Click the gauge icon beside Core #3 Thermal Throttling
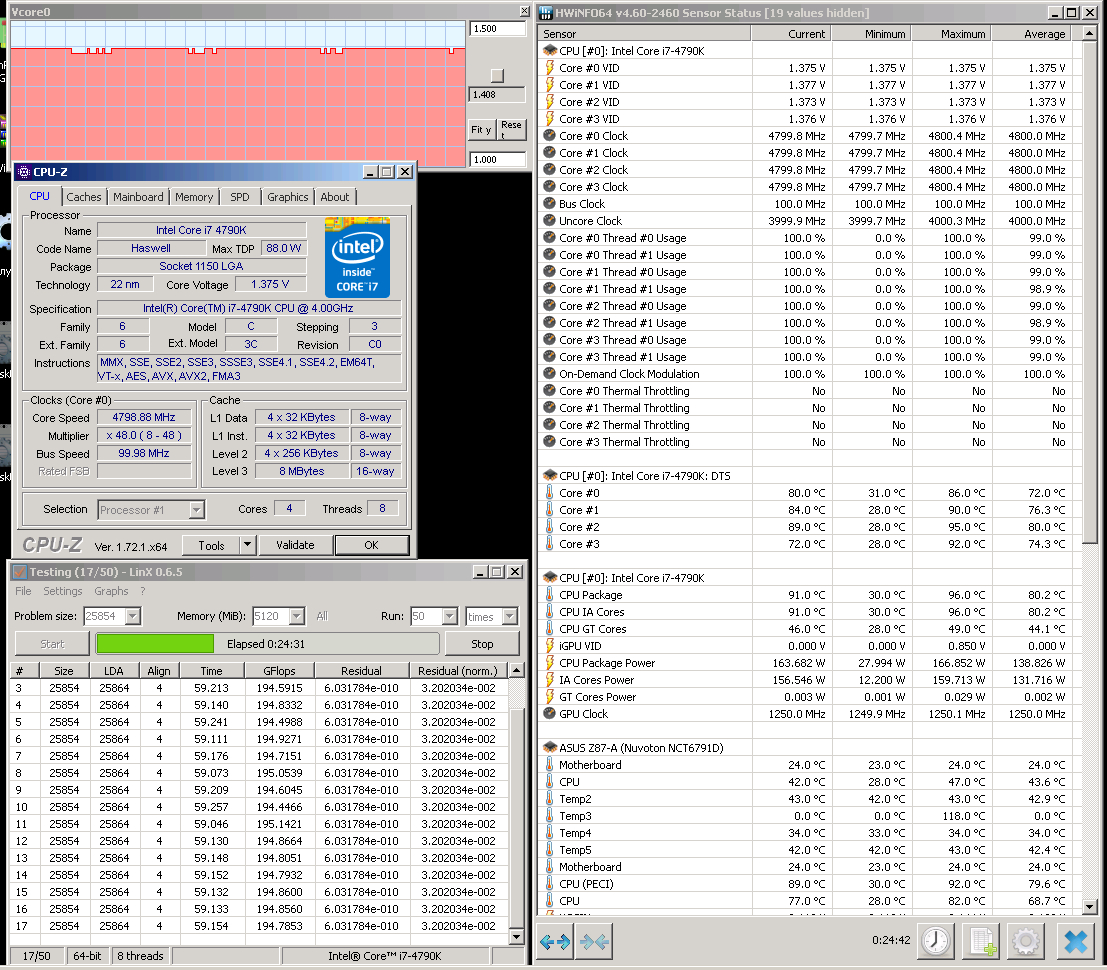 550,441
